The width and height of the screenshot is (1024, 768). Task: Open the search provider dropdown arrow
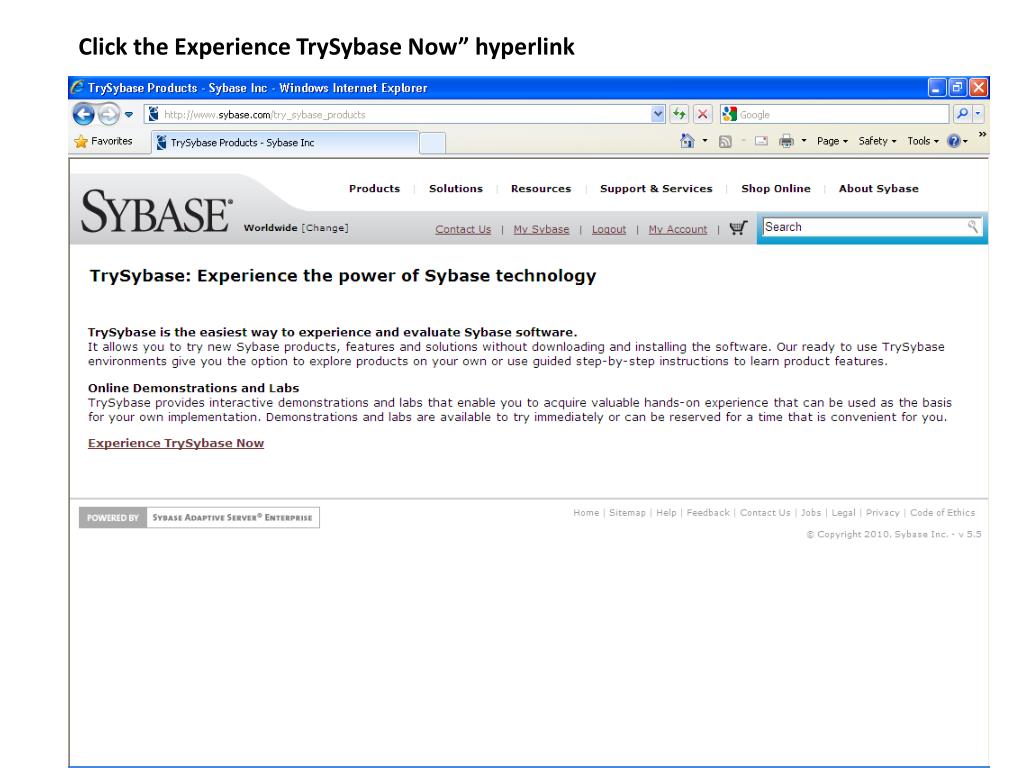pyautogui.click(x=978, y=114)
